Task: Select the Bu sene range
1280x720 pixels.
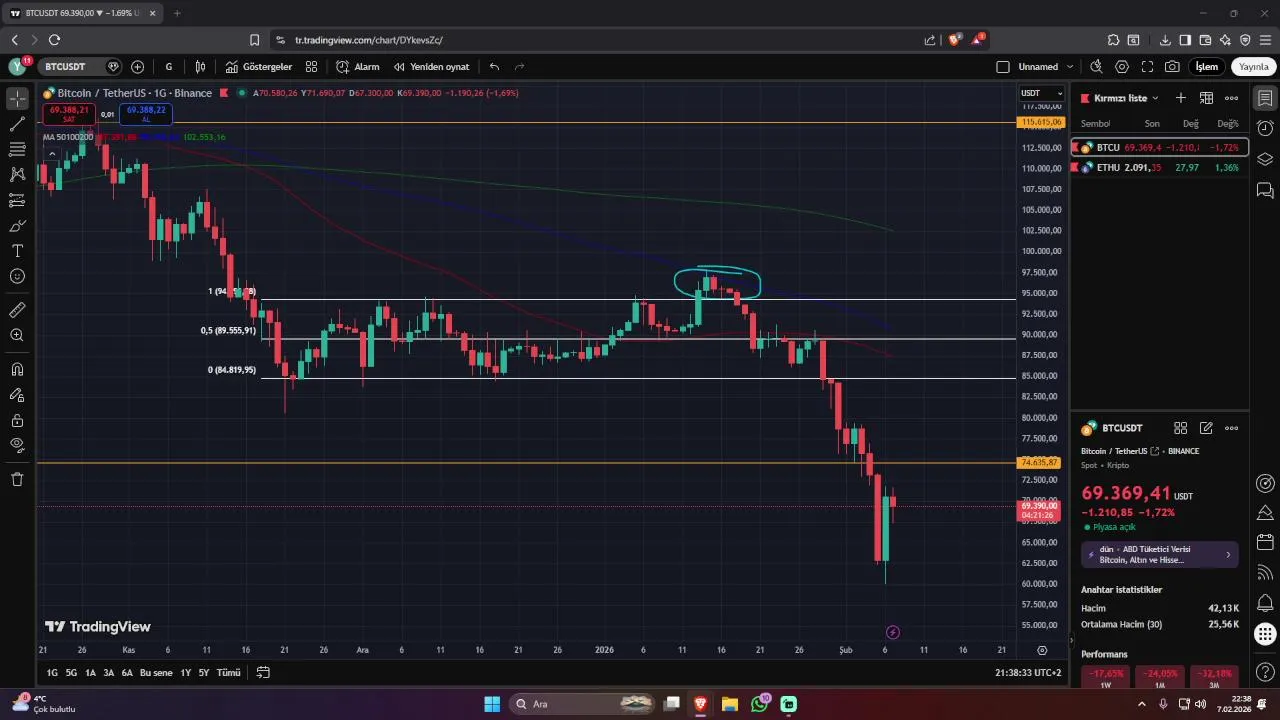Action: pyautogui.click(x=156, y=673)
